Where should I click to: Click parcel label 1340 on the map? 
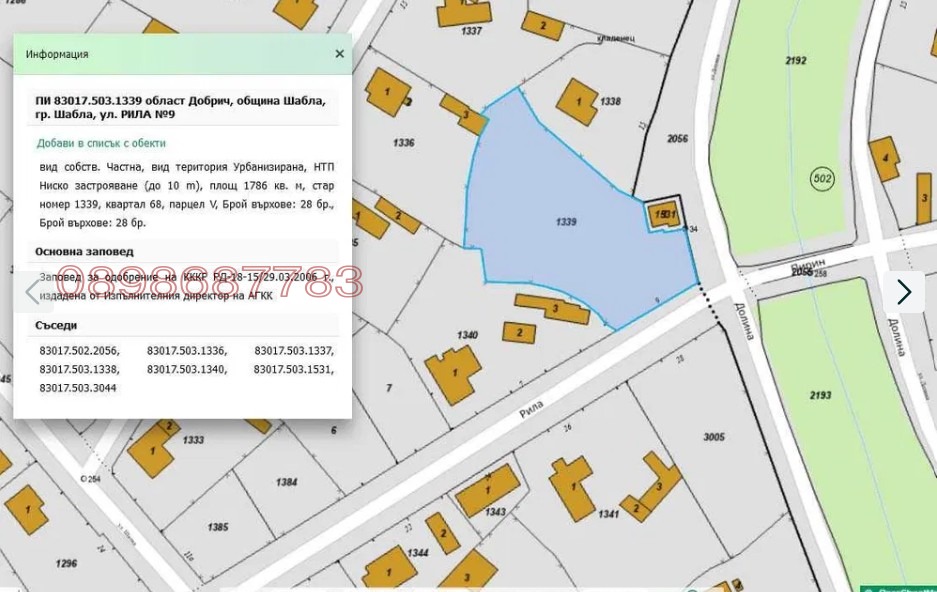(x=467, y=335)
